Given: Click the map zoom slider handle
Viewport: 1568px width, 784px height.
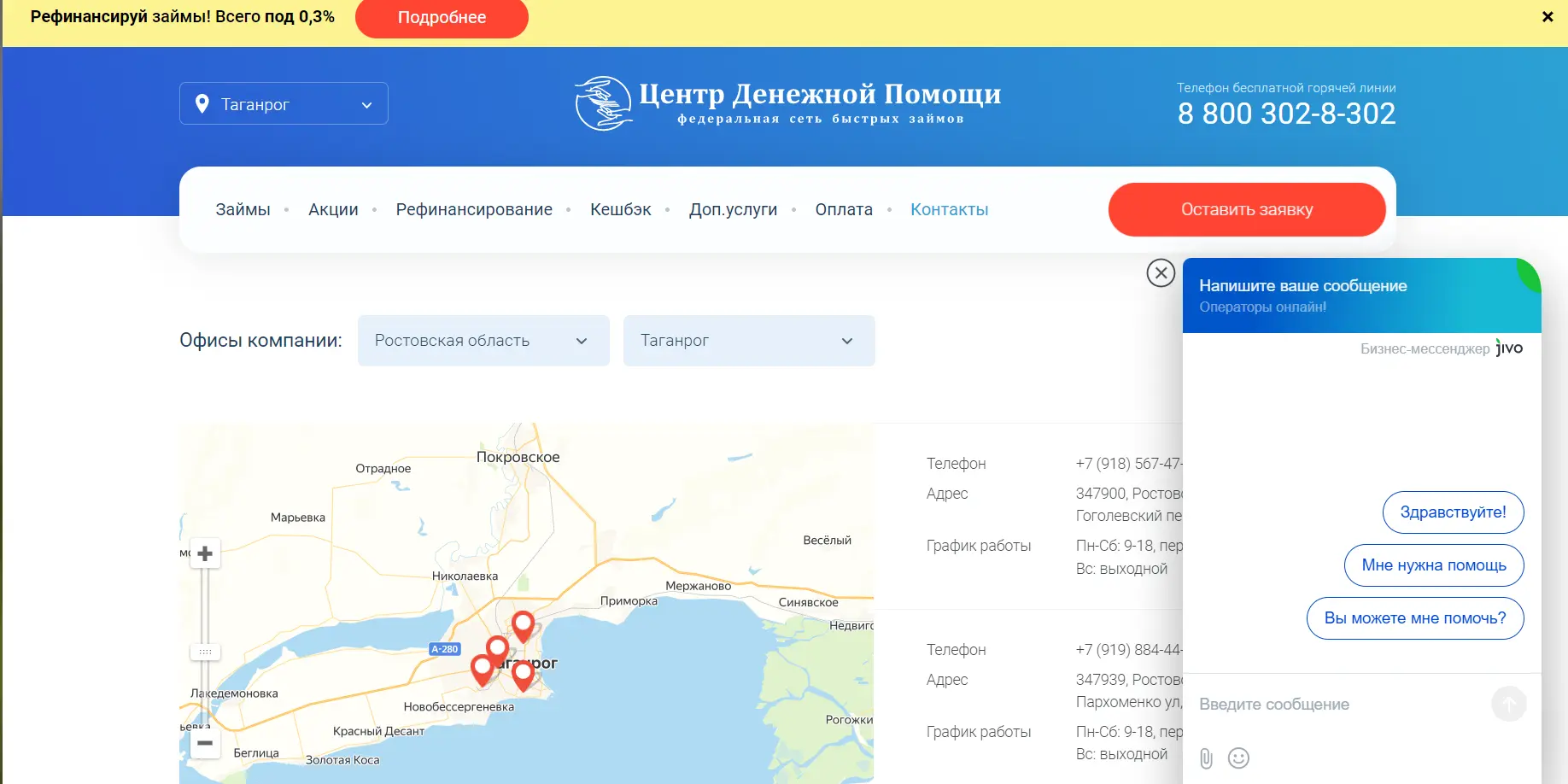Looking at the screenshot, I should coord(205,652).
